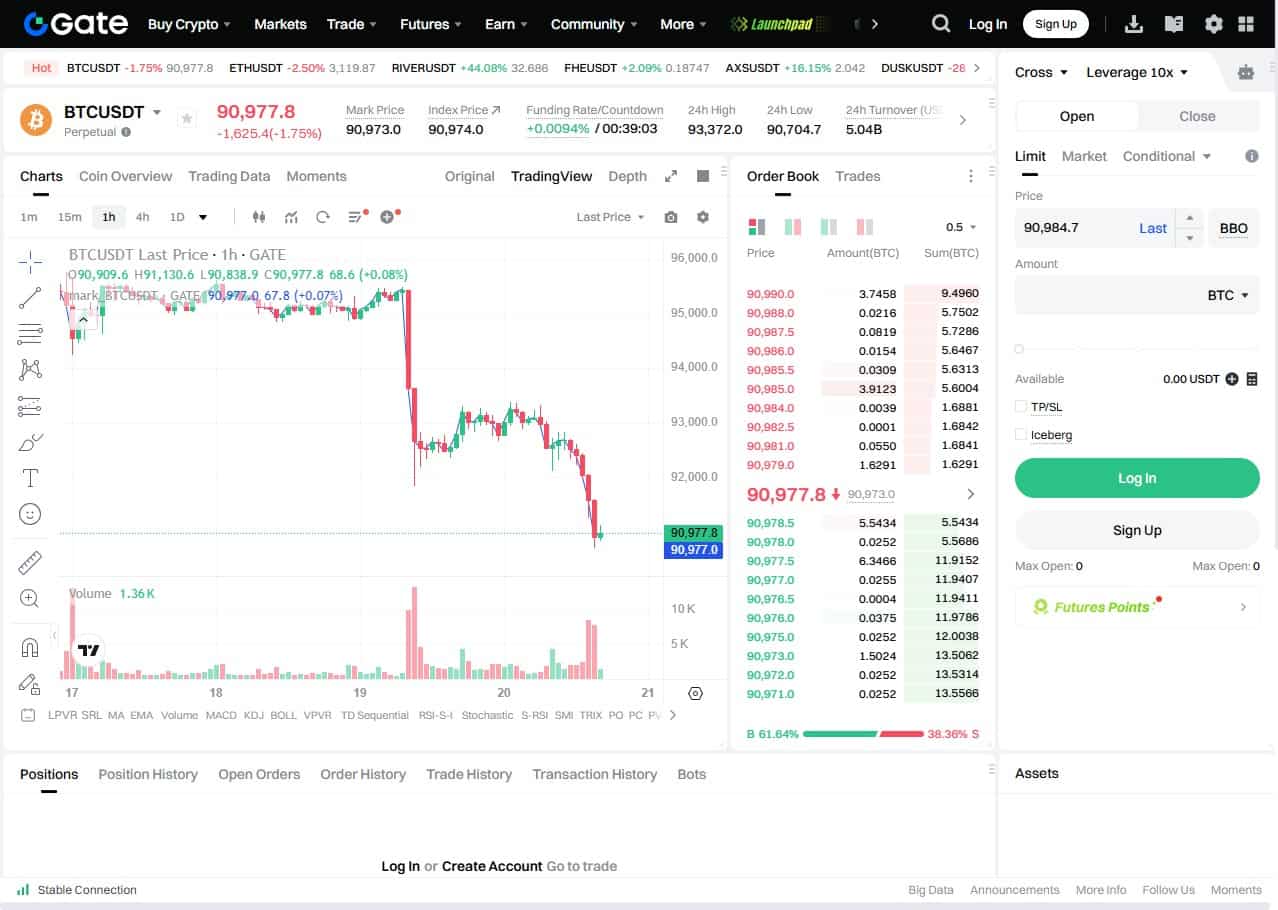Click the Sign Up button in order panel
Image resolution: width=1278 pixels, height=910 pixels.
(1136, 529)
